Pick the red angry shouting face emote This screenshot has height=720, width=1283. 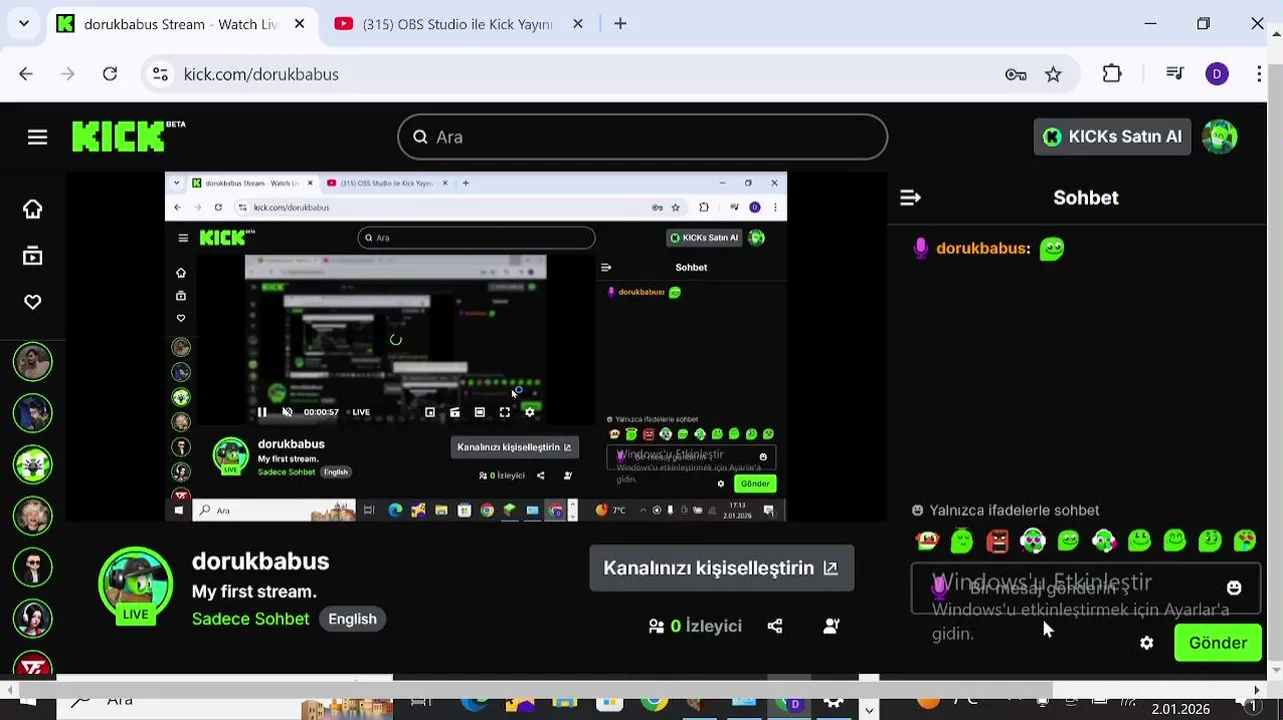998,541
